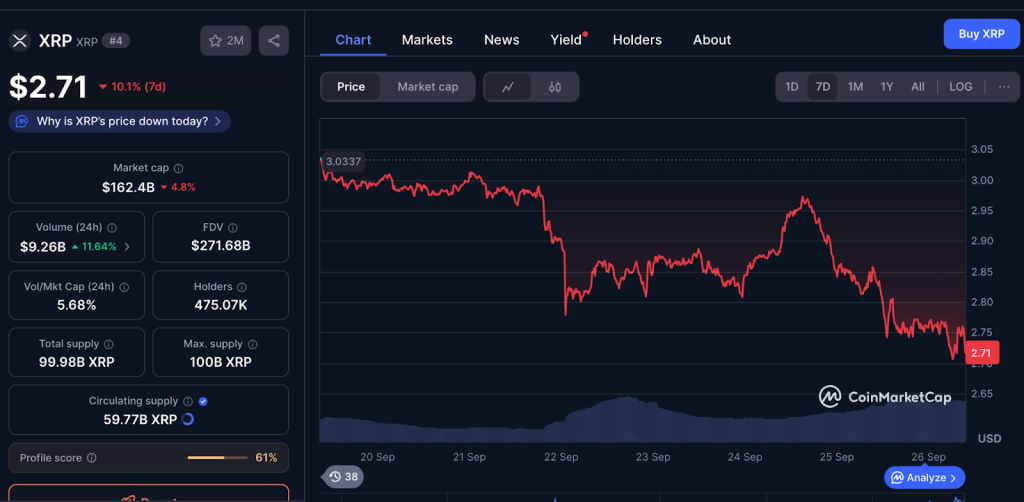
Task: Select the line chart icon
Action: 507,87
